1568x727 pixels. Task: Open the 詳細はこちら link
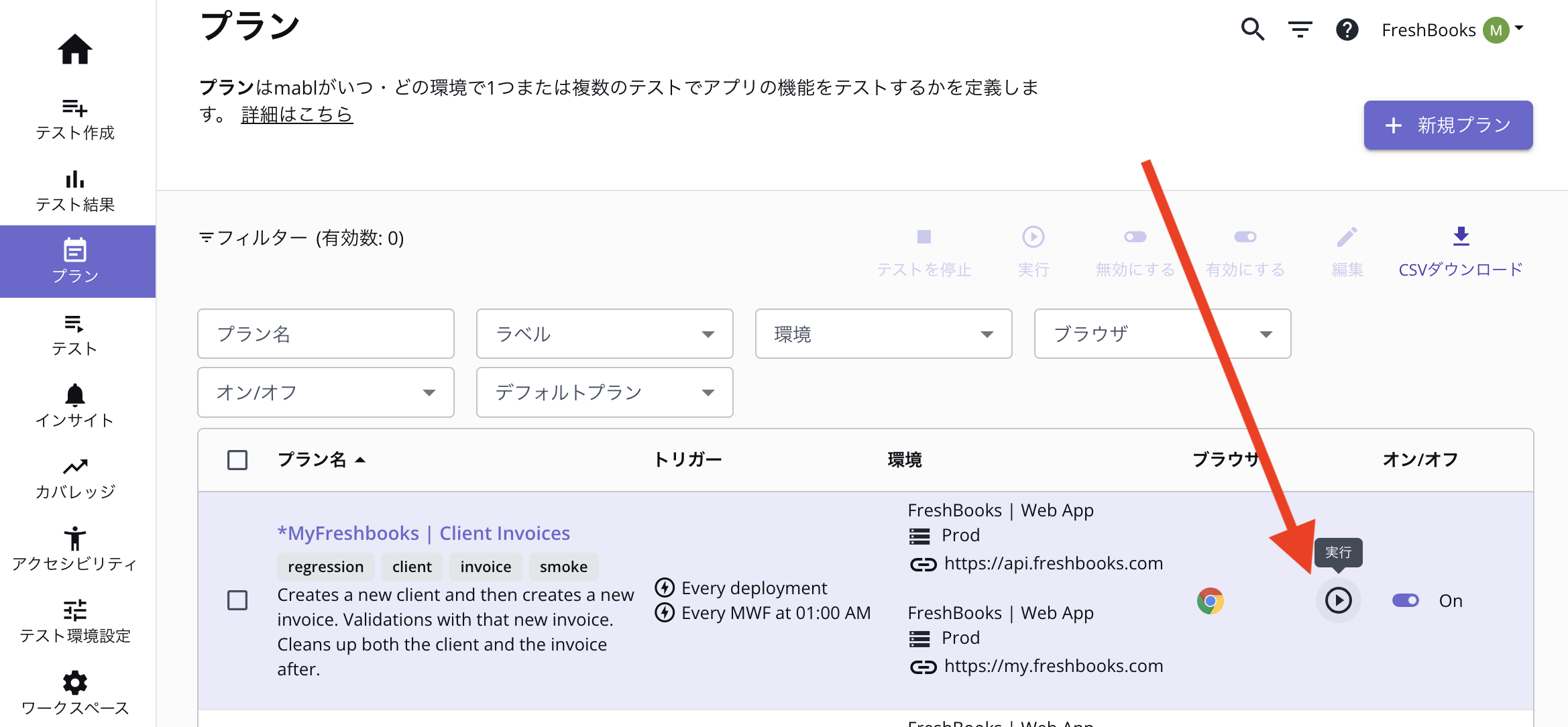coord(296,115)
